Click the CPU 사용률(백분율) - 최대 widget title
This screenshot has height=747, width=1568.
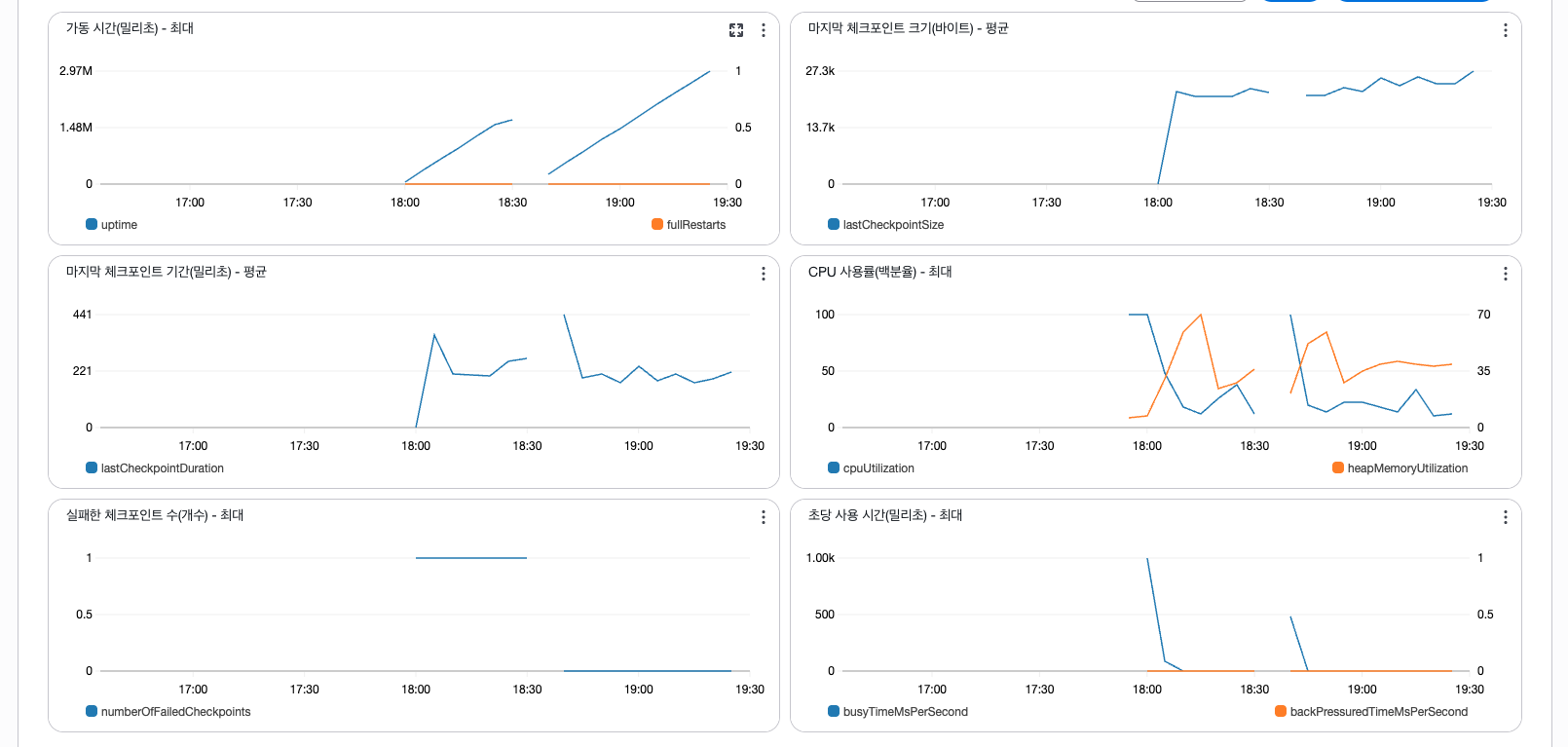pyautogui.click(x=879, y=272)
